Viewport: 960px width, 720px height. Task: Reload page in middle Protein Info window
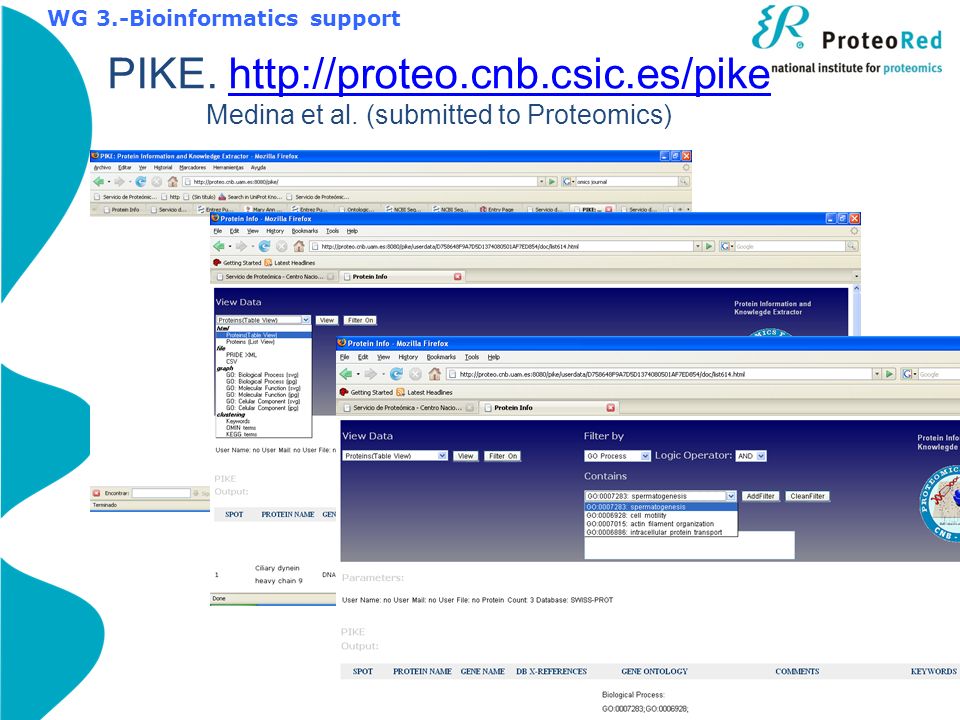click(x=264, y=246)
